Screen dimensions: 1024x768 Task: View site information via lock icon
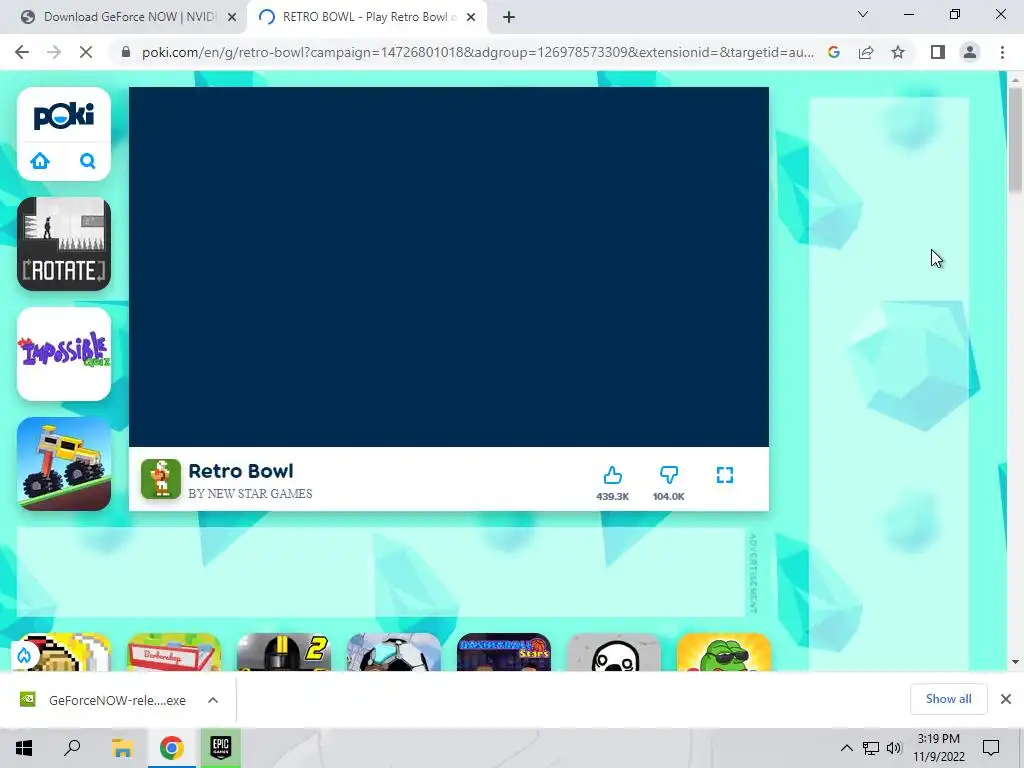pyautogui.click(x=126, y=52)
